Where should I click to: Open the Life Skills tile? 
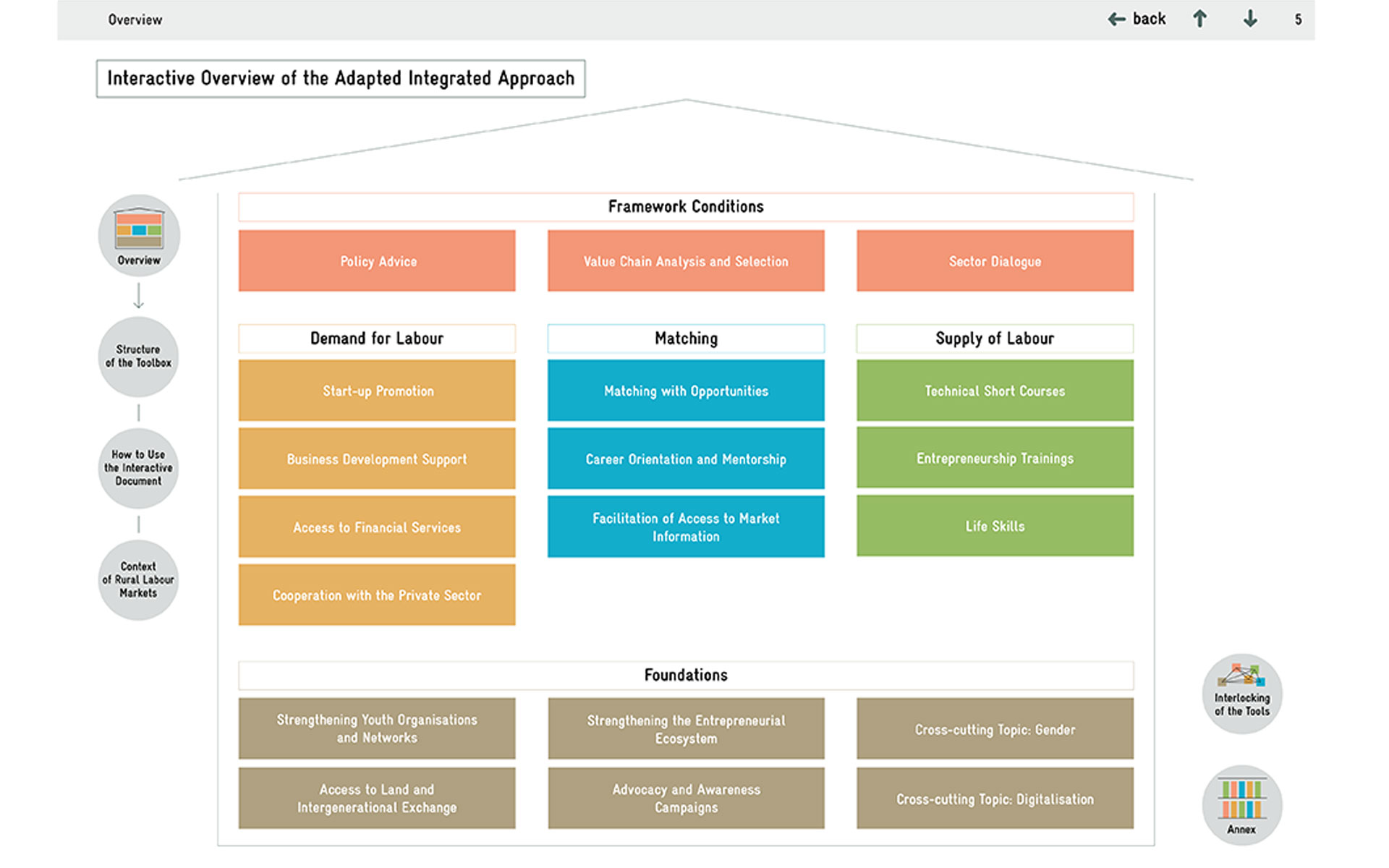point(995,526)
